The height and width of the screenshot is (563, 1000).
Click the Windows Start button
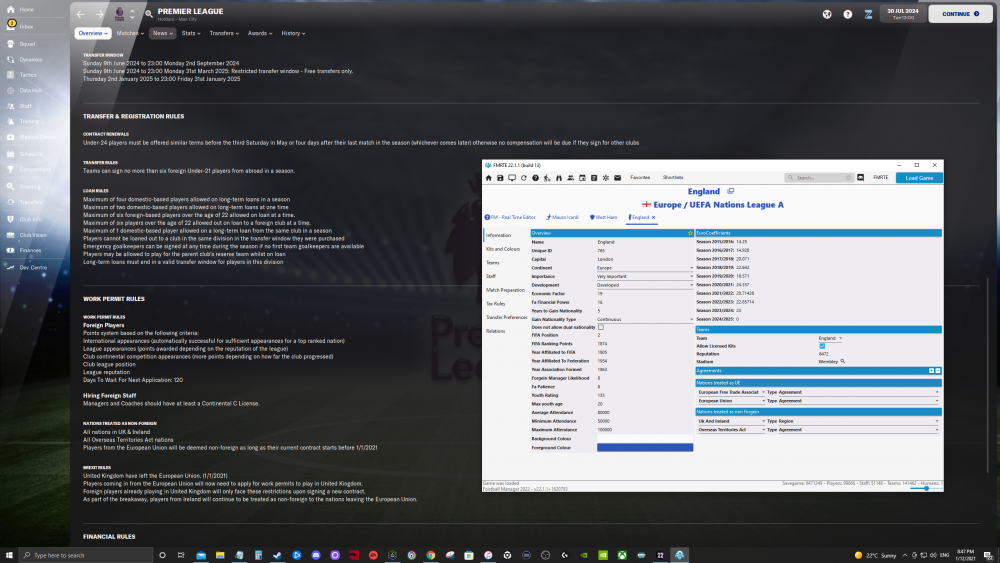9,555
